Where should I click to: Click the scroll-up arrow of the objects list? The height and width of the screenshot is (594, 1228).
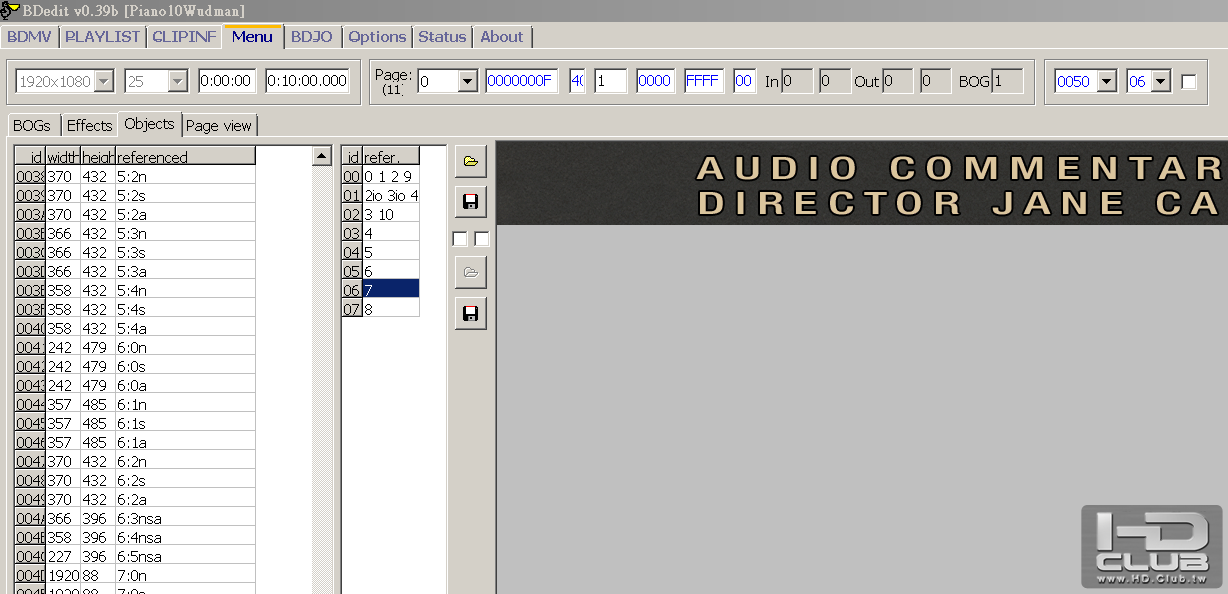[322, 156]
